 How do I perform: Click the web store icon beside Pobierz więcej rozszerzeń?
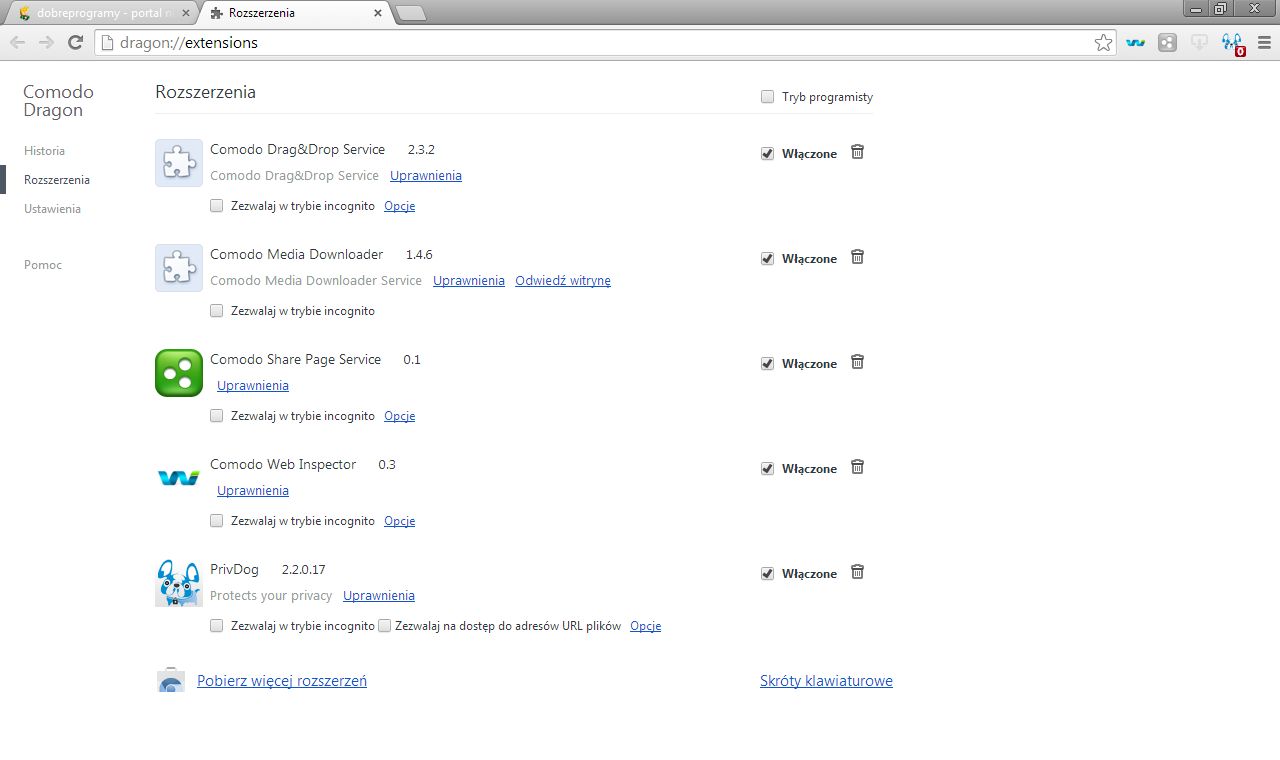[171, 680]
